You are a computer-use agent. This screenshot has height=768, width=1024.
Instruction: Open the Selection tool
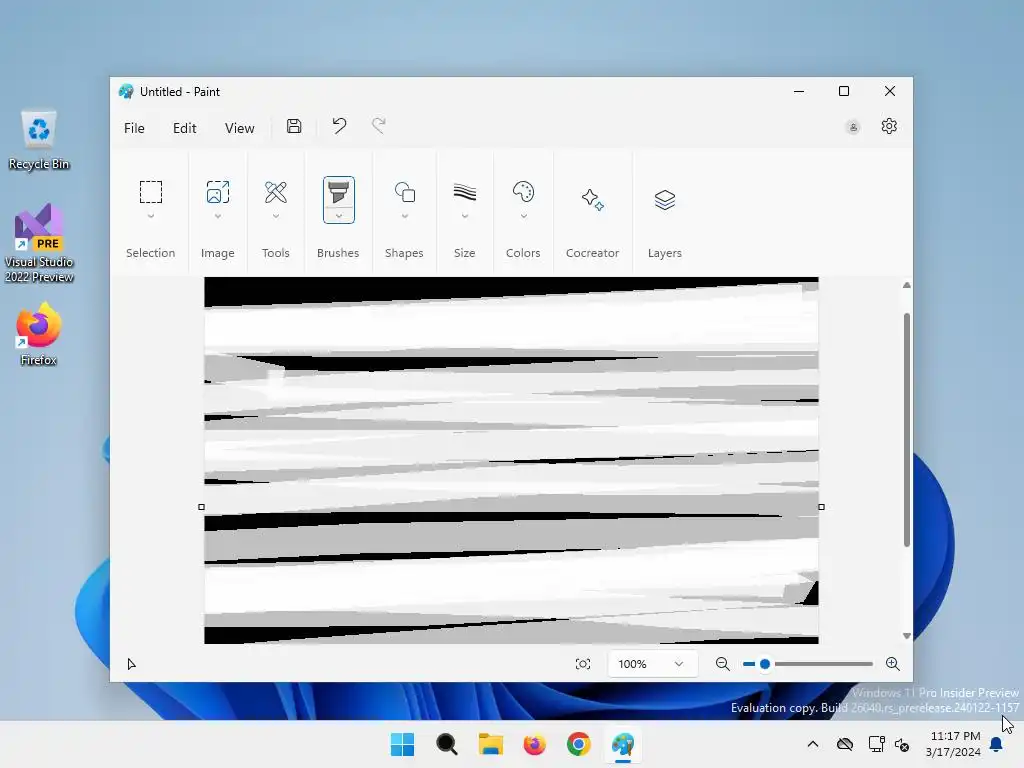point(151,192)
